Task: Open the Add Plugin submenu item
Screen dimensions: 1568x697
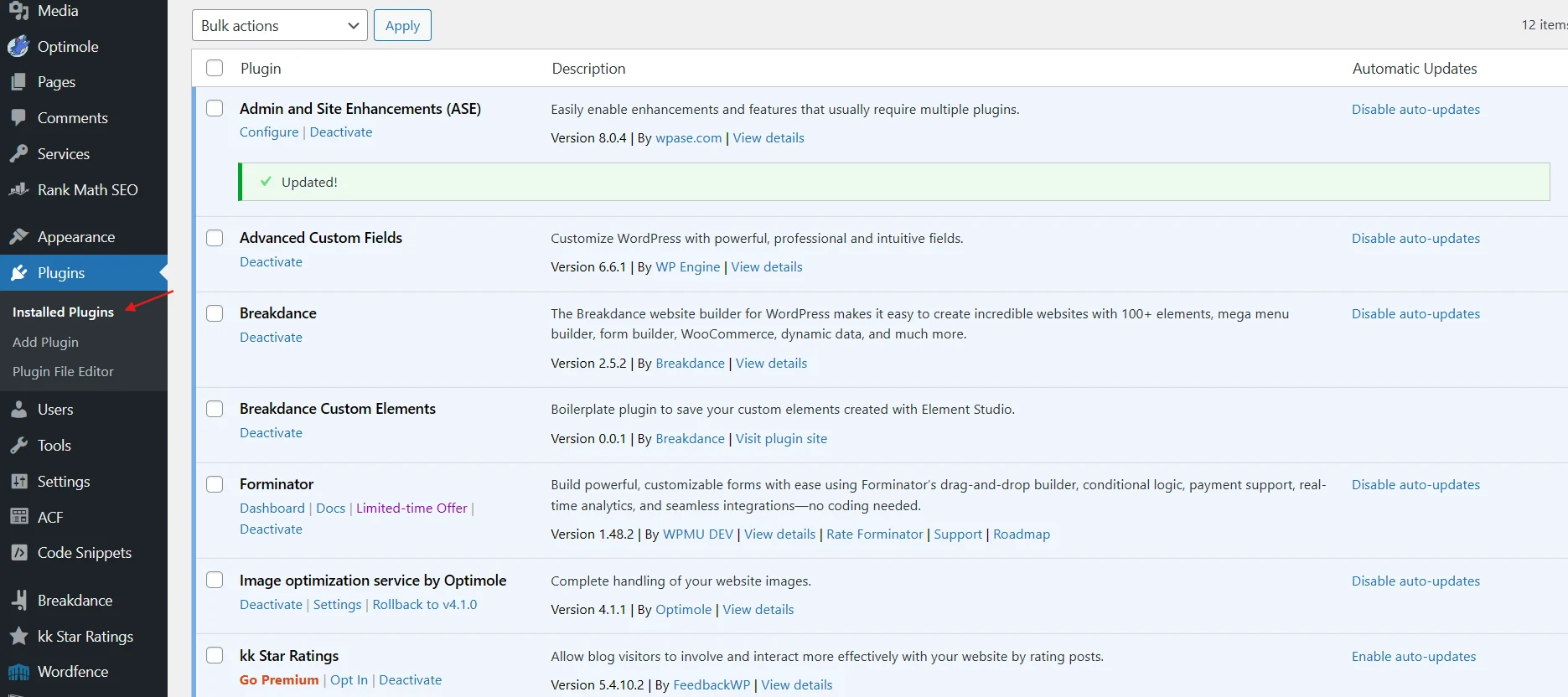Action: click(x=45, y=342)
